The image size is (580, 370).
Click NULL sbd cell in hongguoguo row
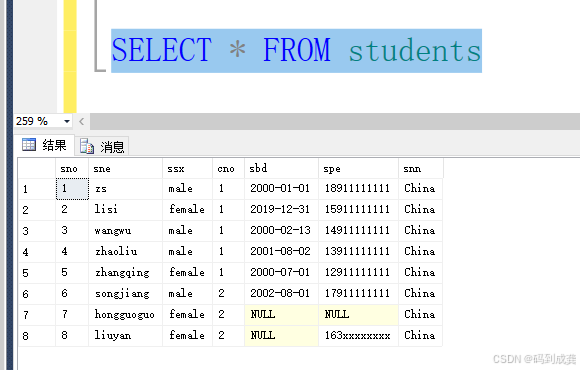tap(281, 316)
